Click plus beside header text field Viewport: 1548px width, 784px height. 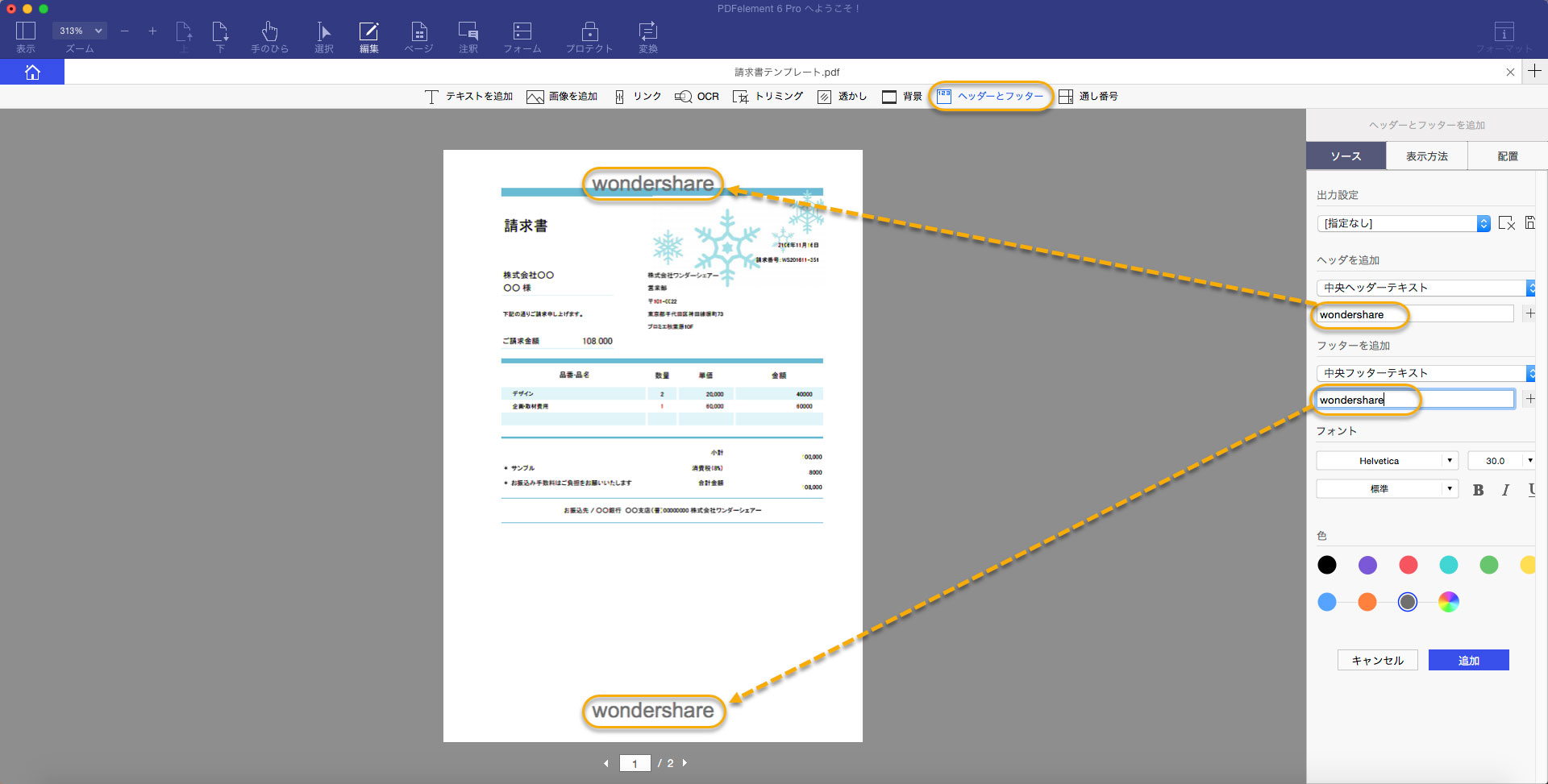point(1529,313)
